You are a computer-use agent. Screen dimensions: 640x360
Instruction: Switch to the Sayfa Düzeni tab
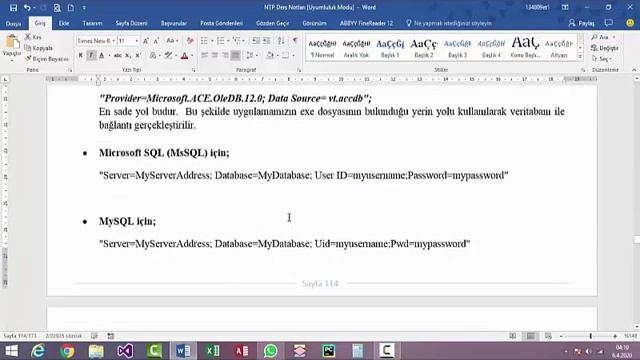(x=131, y=24)
